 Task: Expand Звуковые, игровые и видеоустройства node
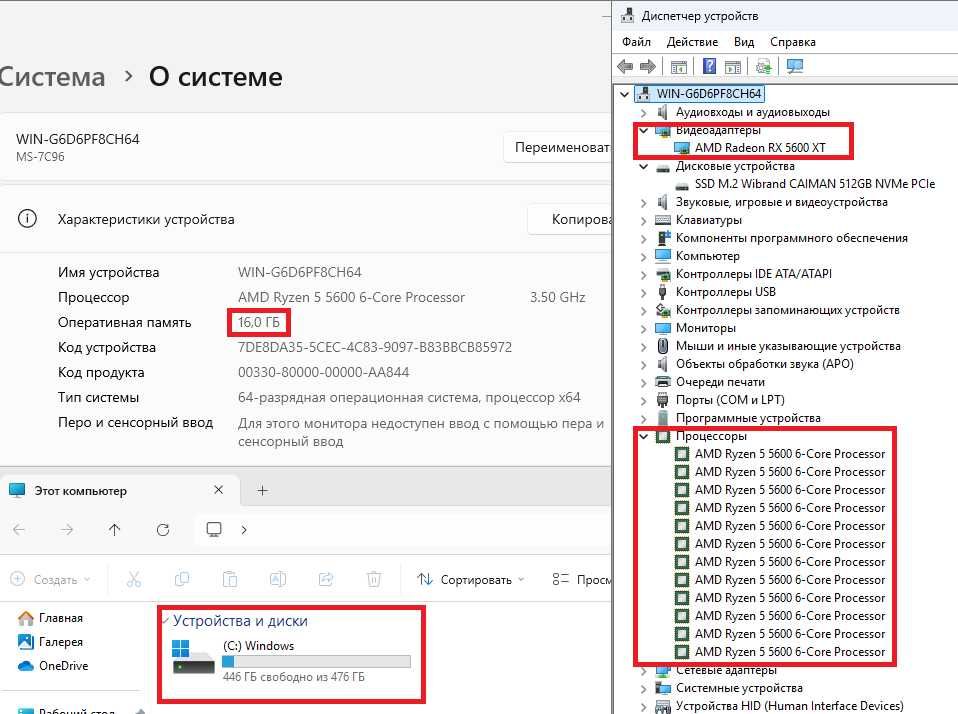643,203
